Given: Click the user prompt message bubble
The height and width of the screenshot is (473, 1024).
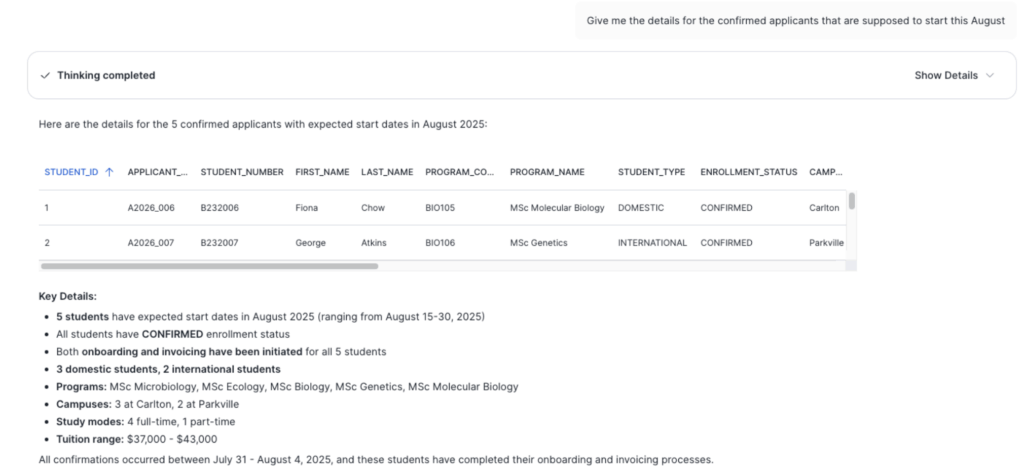Looking at the screenshot, I should [795, 20].
